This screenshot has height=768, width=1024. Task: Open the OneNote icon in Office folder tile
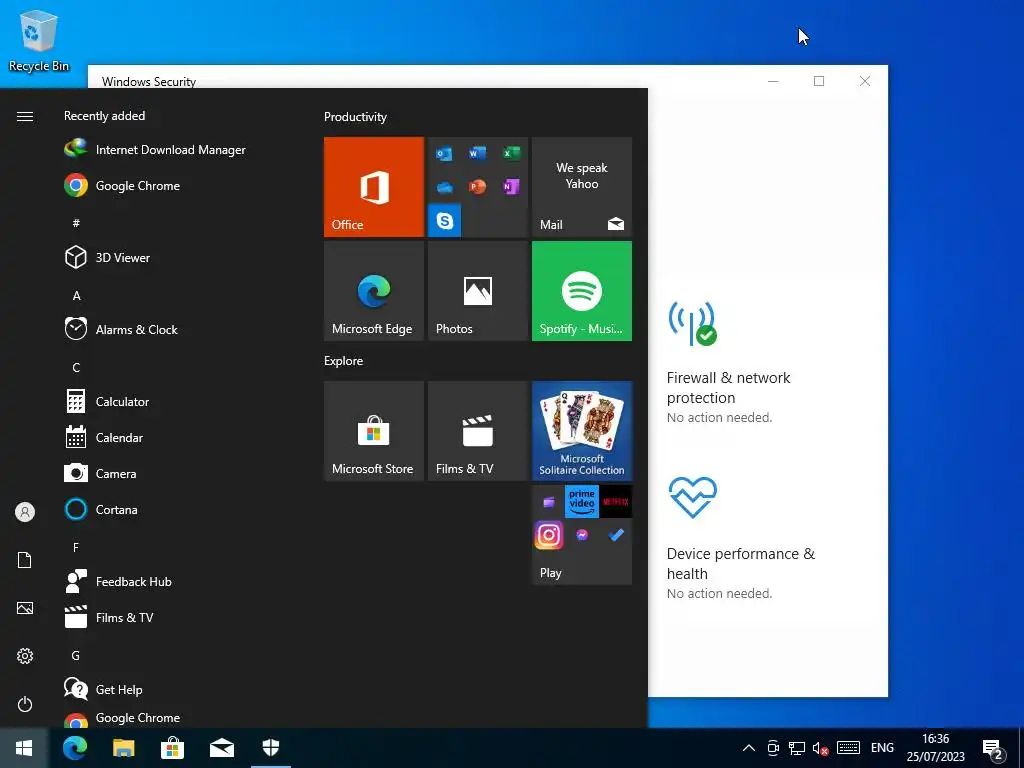tap(511, 187)
